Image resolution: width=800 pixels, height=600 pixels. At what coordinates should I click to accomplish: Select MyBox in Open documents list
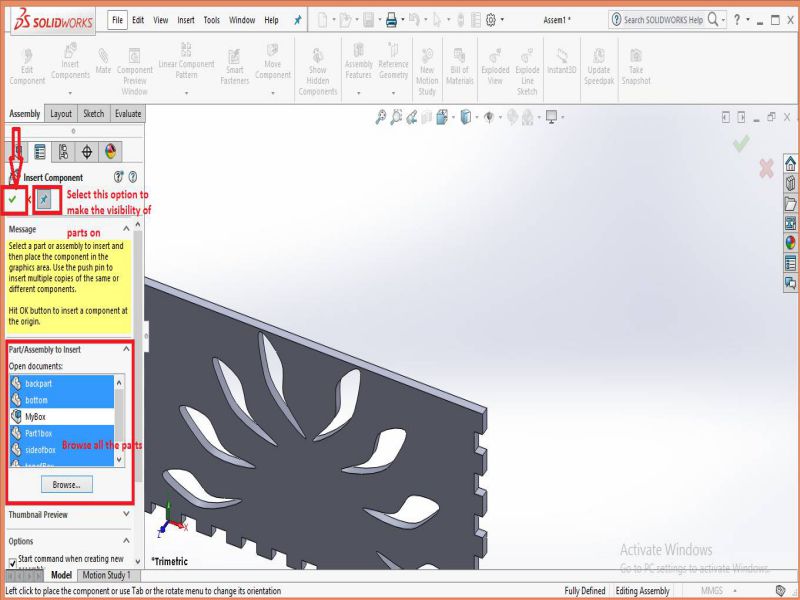click(62, 417)
